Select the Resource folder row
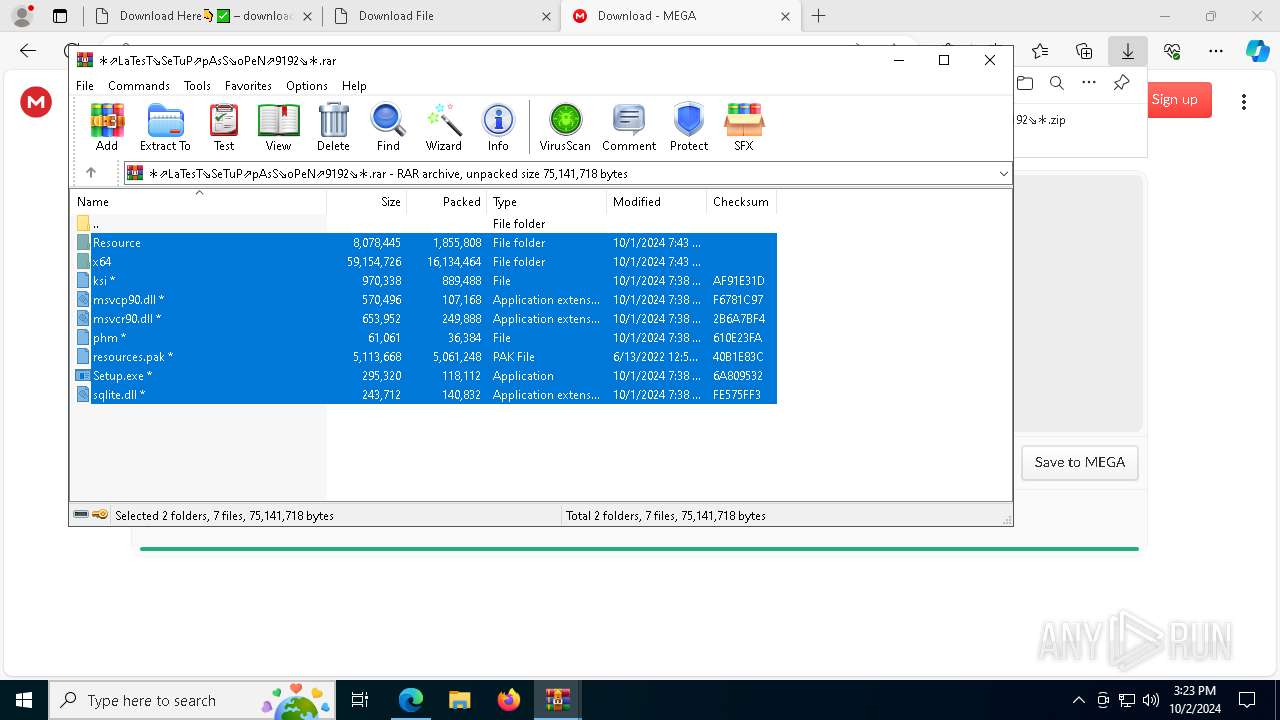Image resolution: width=1280 pixels, height=720 pixels. (x=424, y=243)
